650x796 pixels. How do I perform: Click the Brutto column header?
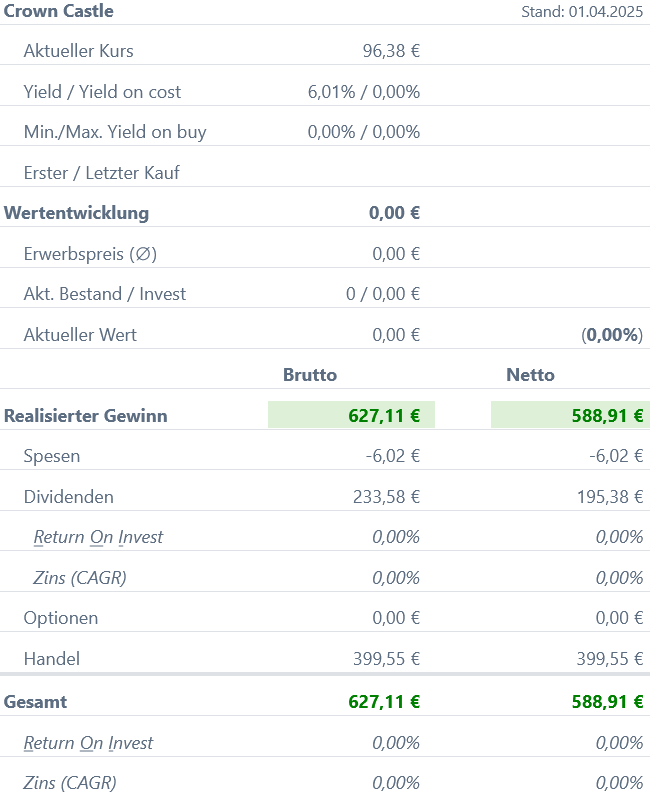310,375
